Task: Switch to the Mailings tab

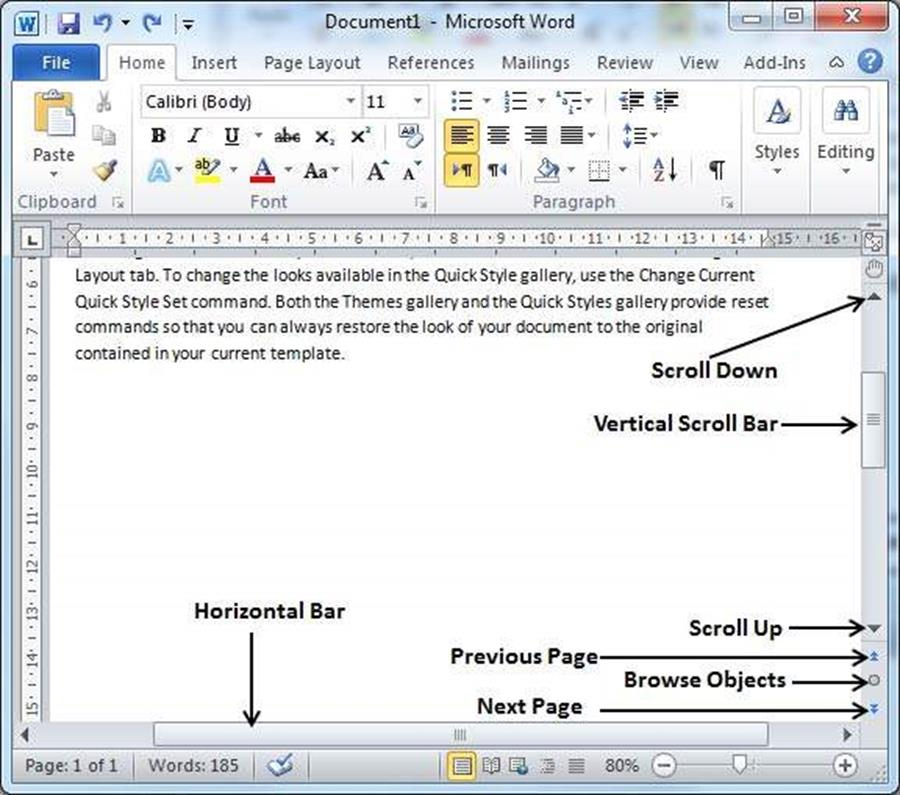Action: click(536, 62)
